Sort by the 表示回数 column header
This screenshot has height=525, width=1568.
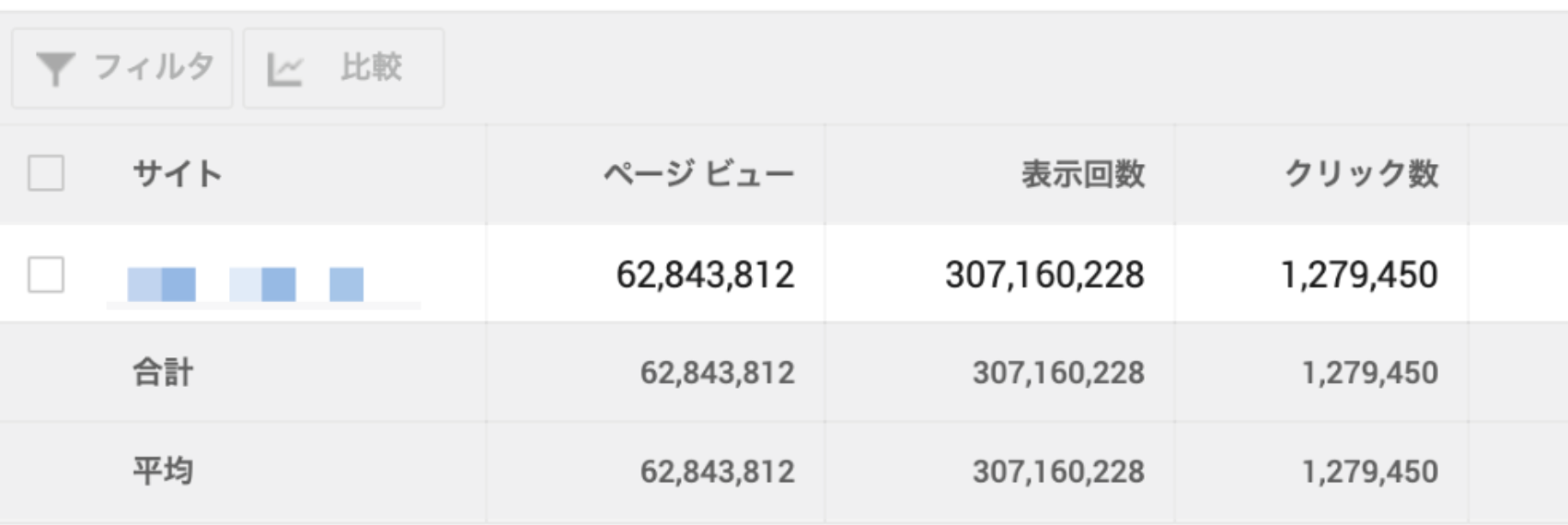[1082, 173]
